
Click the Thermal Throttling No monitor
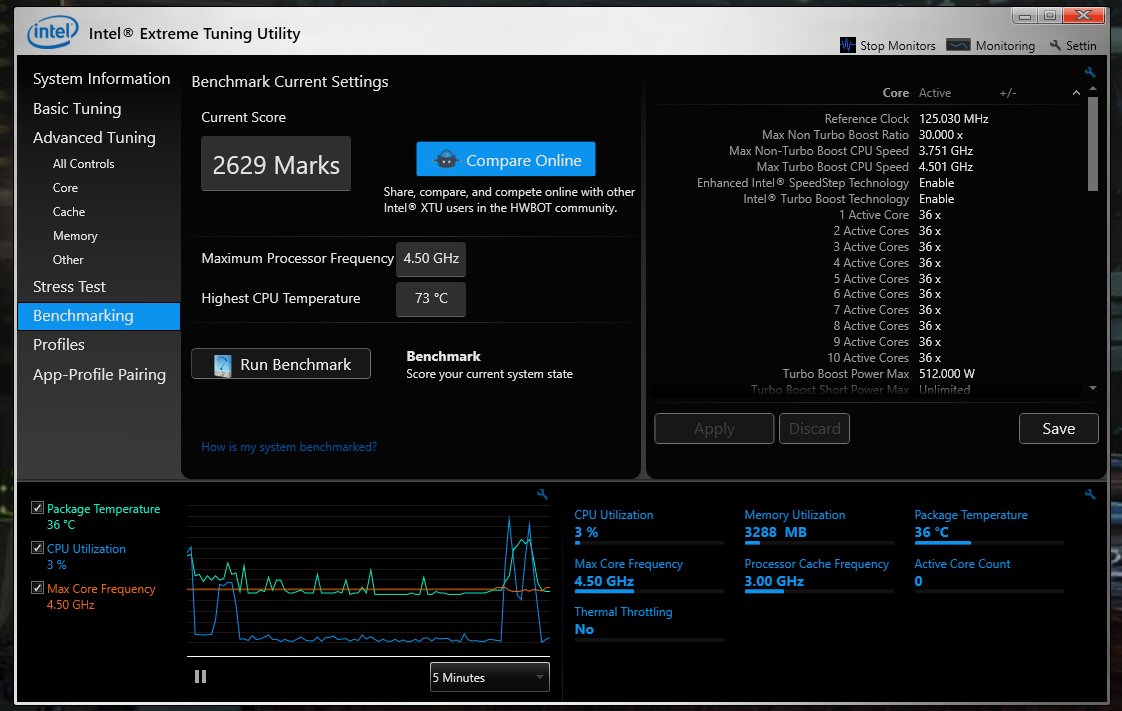(x=649, y=622)
